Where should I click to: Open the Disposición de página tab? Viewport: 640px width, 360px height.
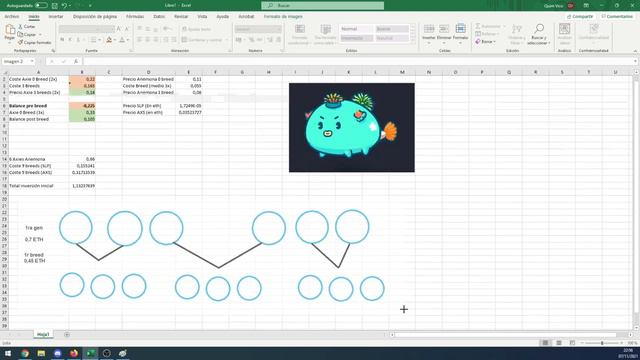95,17
